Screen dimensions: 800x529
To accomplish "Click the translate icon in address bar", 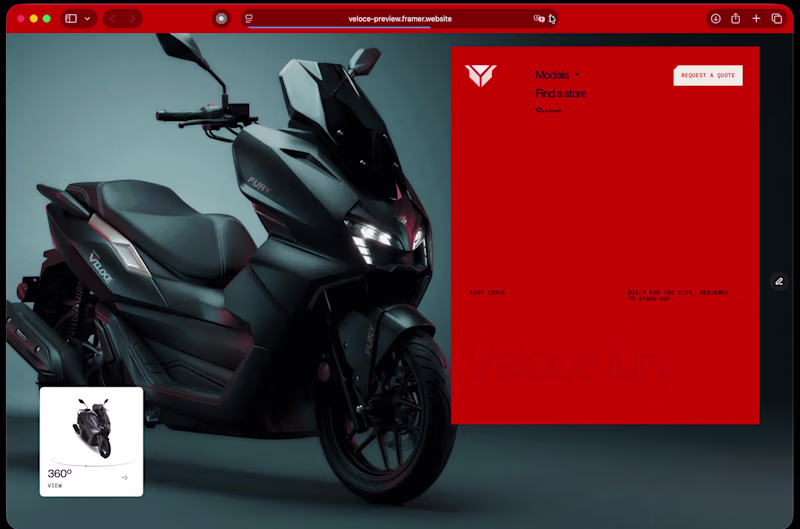I will coord(539,19).
